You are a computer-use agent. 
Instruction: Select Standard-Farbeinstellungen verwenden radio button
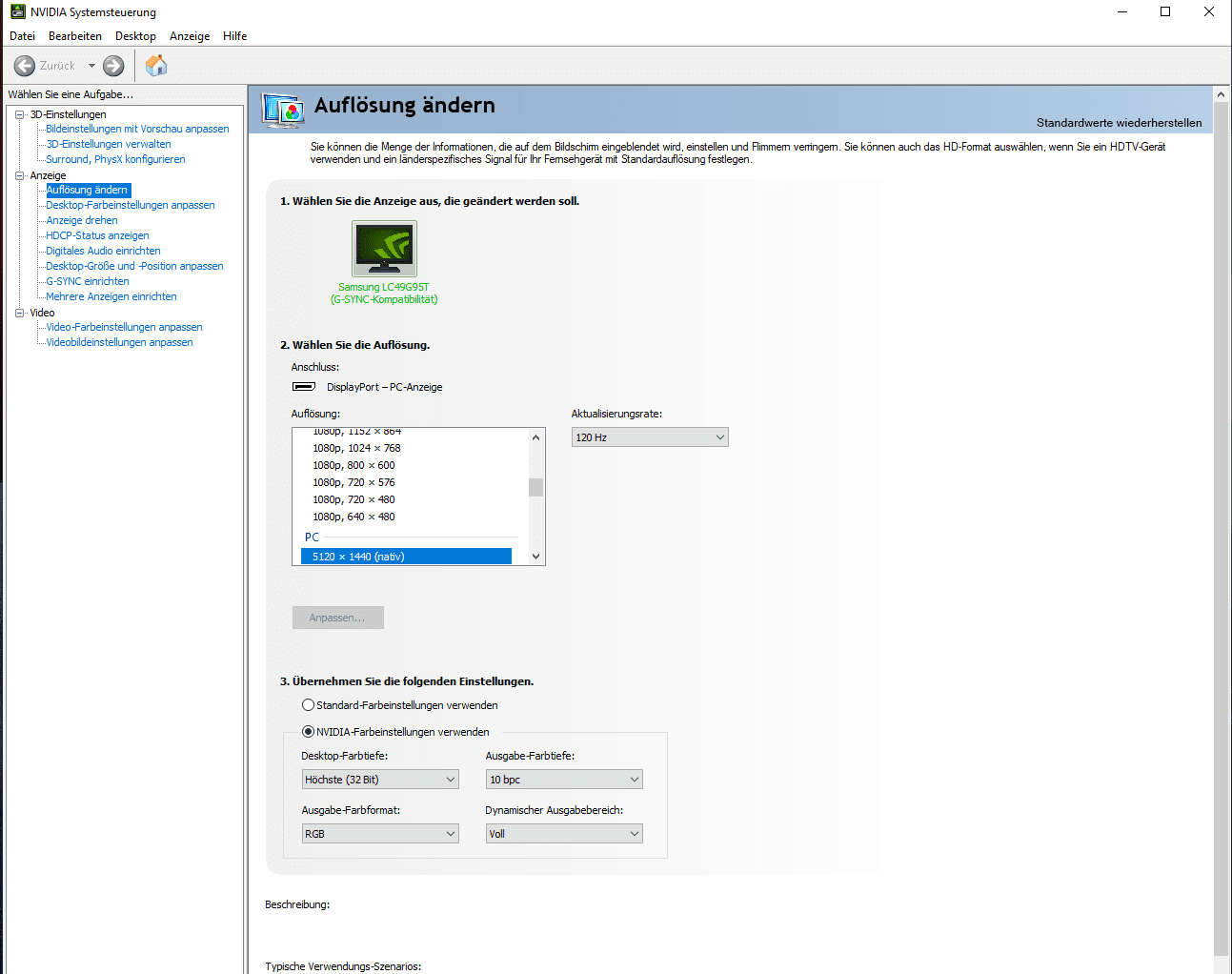click(x=308, y=705)
